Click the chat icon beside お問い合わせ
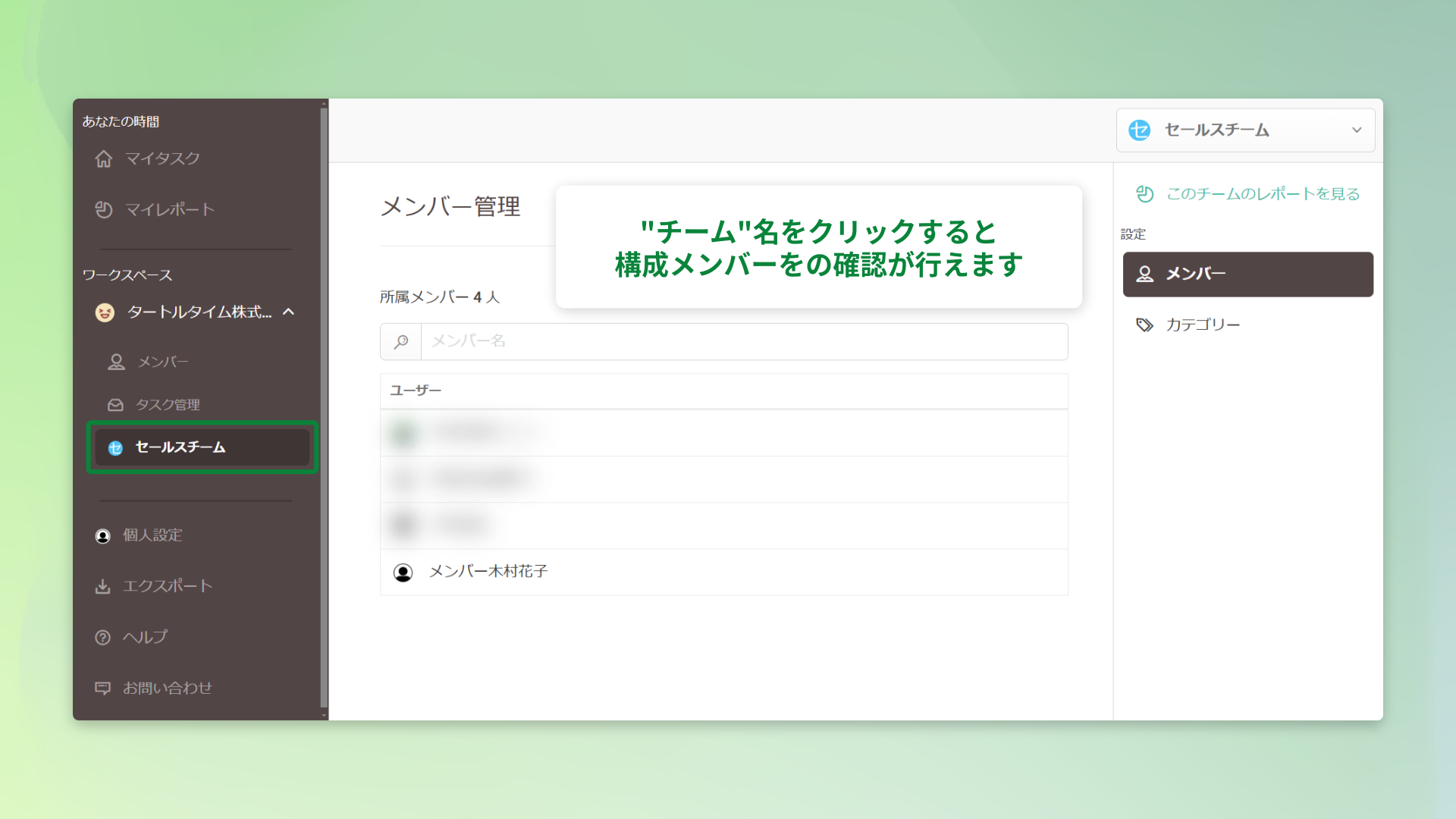The image size is (1456, 819). (102, 688)
